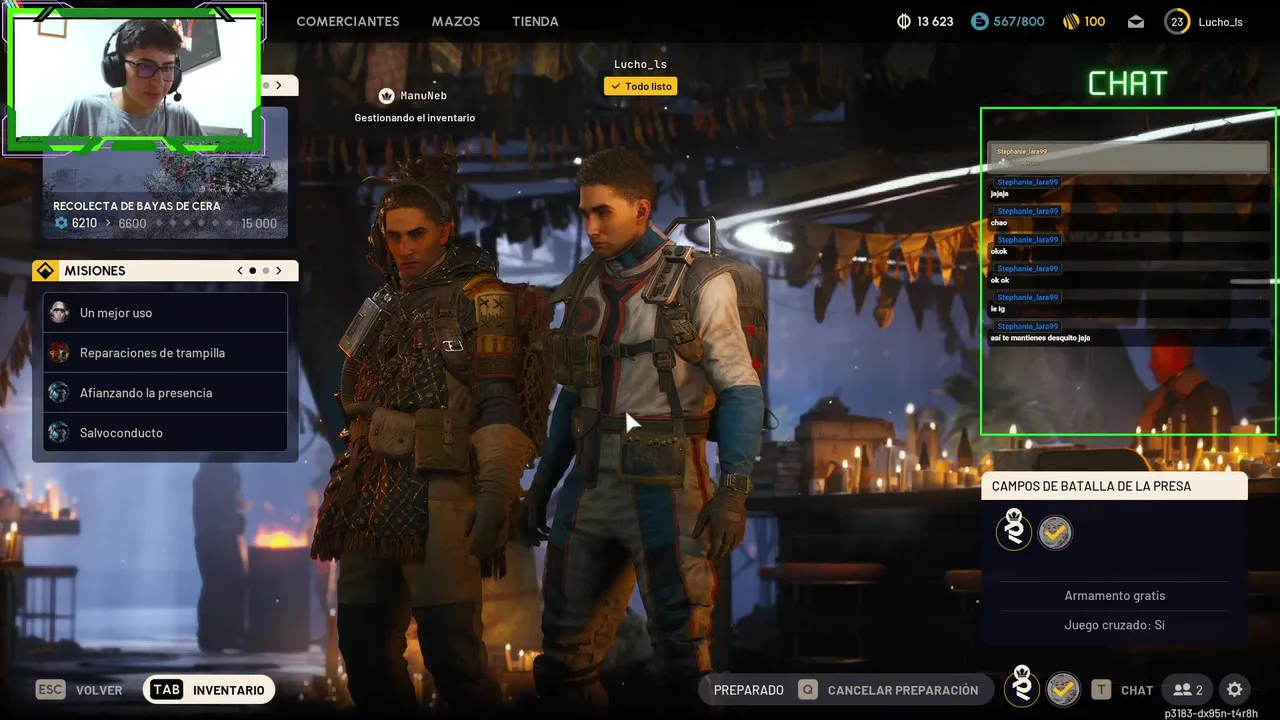Select second missions page dot
This screenshot has height=720, width=1280.
(x=266, y=271)
